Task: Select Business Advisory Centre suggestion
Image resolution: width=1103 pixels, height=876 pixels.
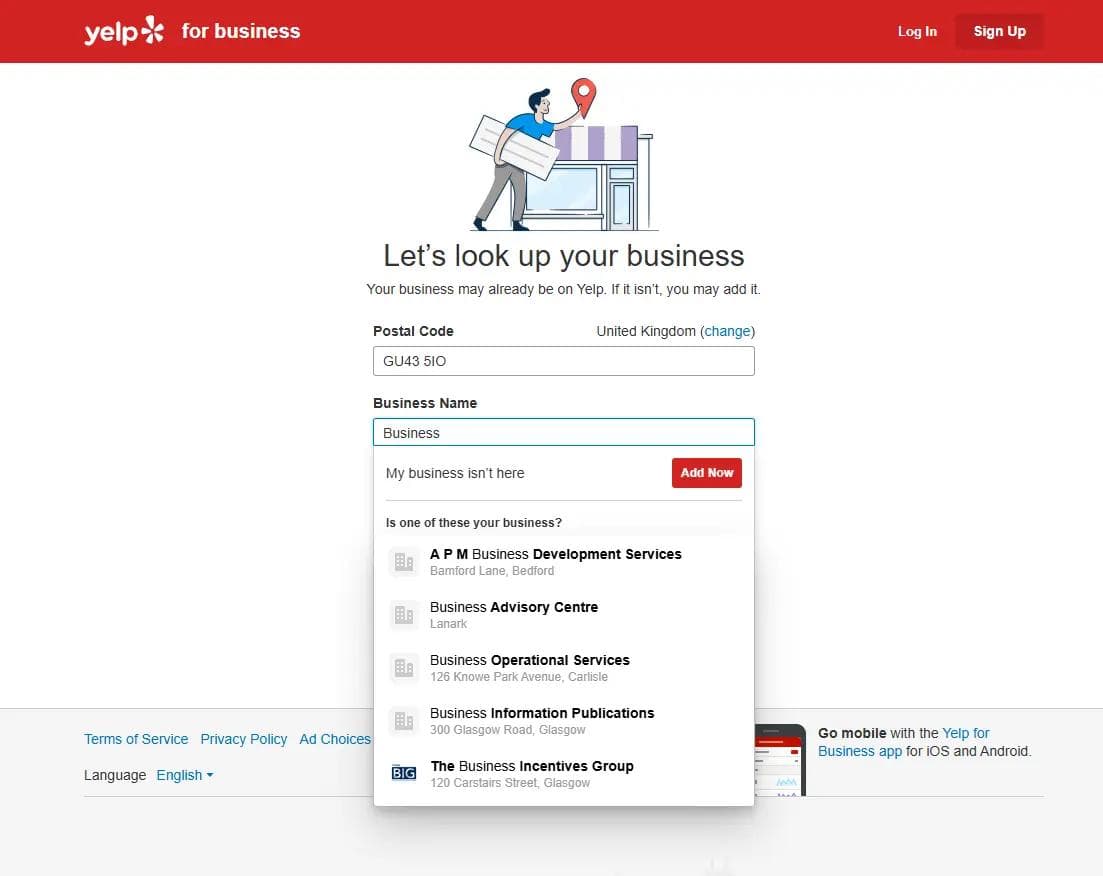Action: pyautogui.click(x=563, y=615)
